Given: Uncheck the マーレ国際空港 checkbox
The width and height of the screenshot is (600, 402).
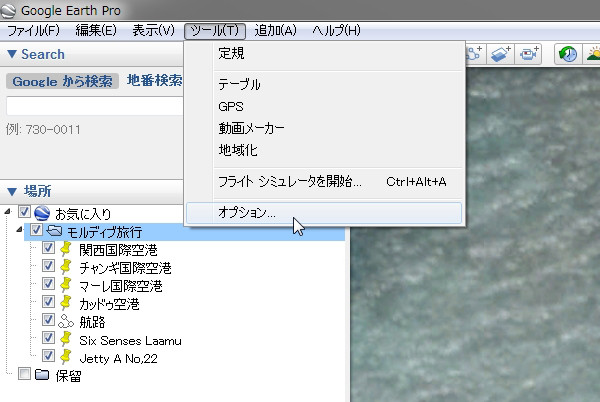Looking at the screenshot, I should [x=48, y=283].
